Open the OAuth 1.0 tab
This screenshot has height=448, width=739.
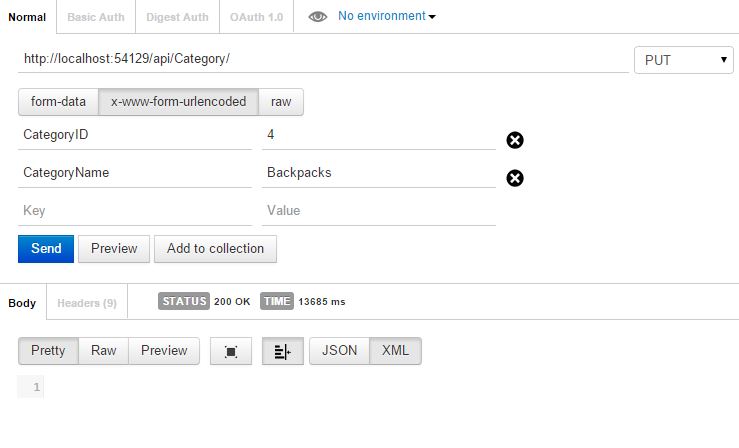pos(256,17)
